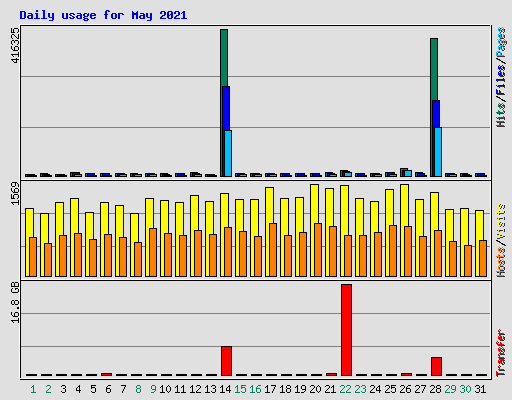Image resolution: width=512 pixels, height=400 pixels.
Task: Click day label 11
Action: [x=180, y=389]
